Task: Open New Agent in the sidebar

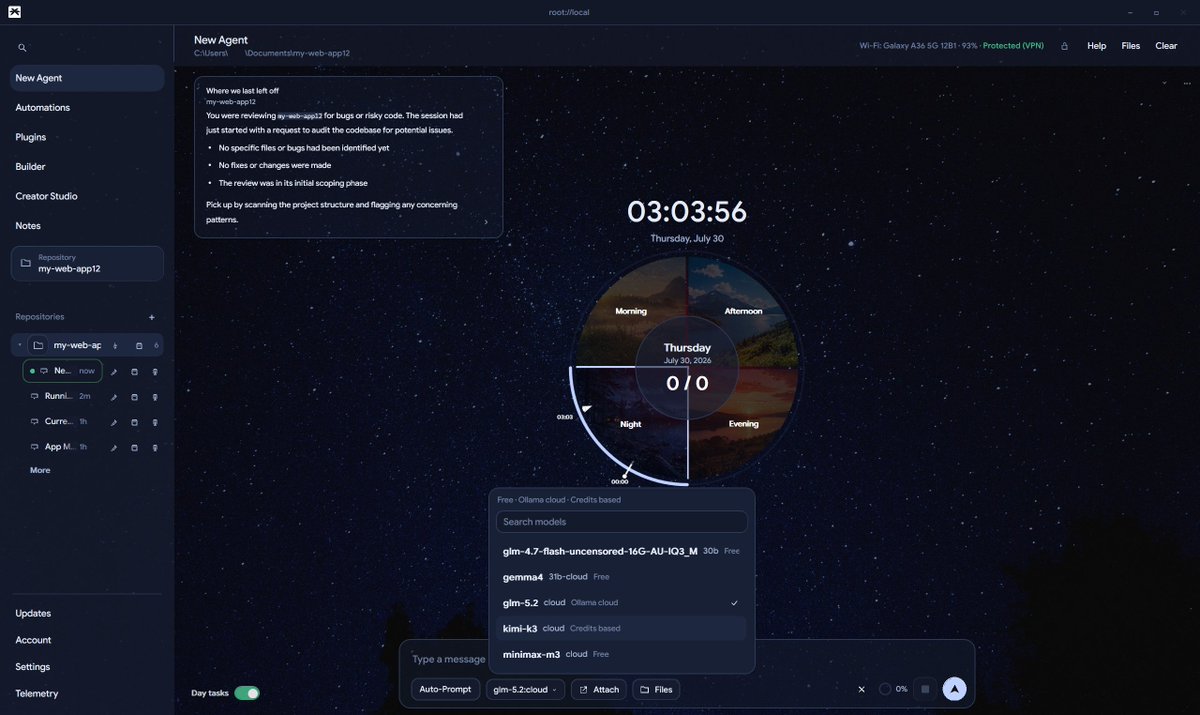Action: 87,78
